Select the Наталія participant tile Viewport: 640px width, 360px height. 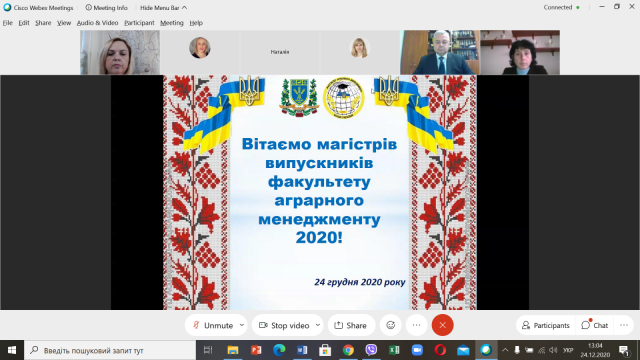(280, 52)
